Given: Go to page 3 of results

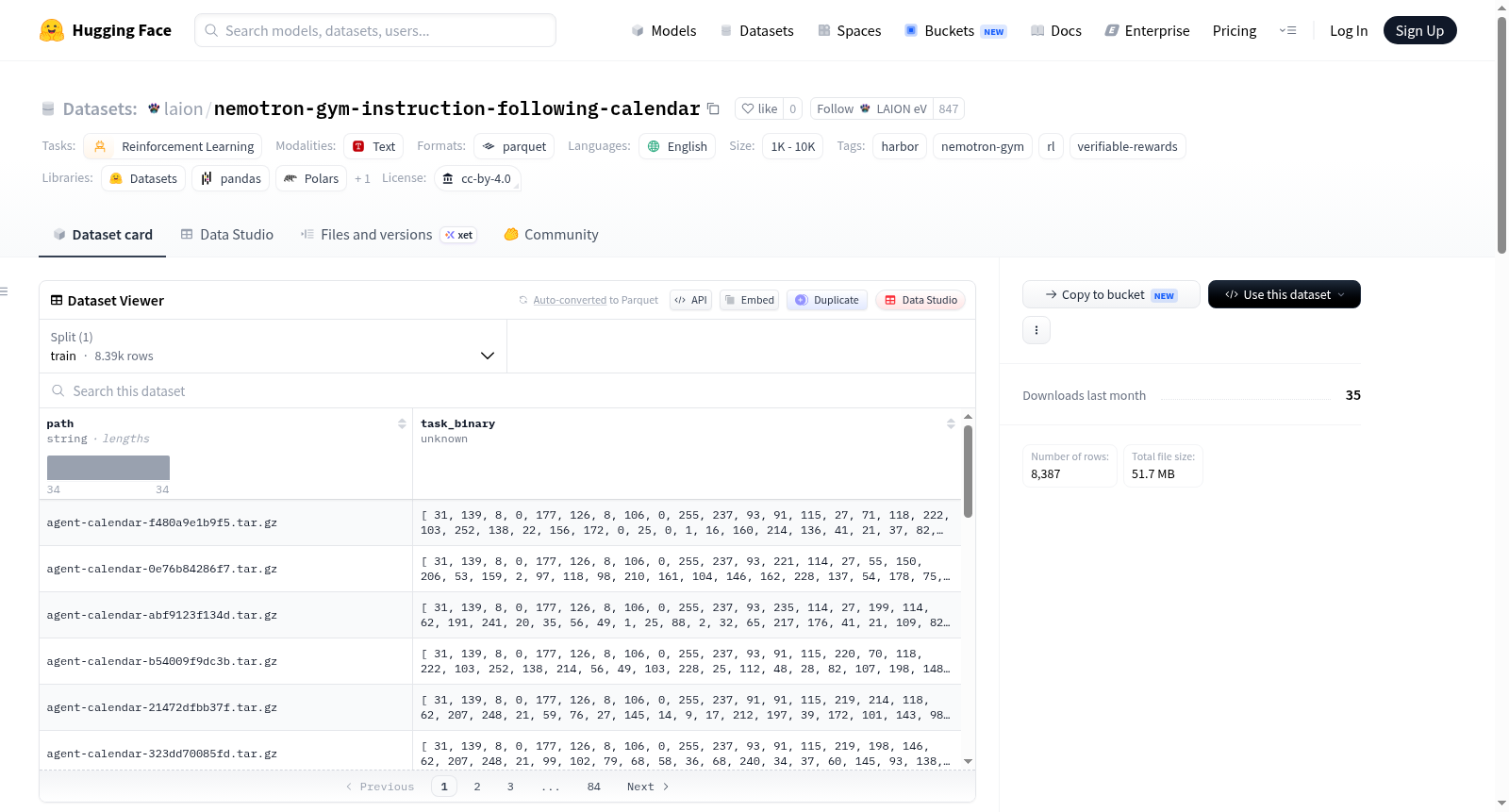Looking at the screenshot, I should 510,787.
